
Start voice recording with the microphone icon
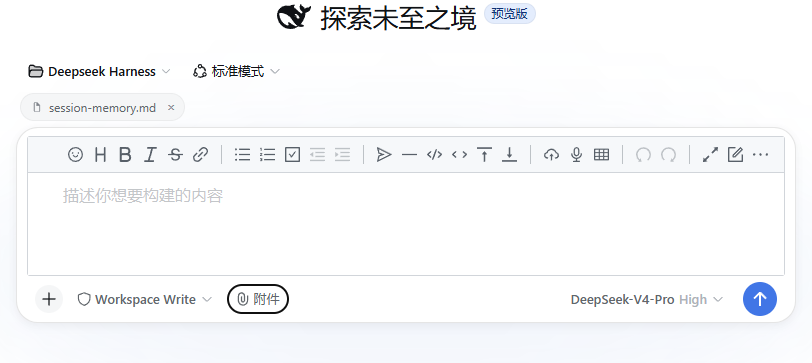(576, 154)
